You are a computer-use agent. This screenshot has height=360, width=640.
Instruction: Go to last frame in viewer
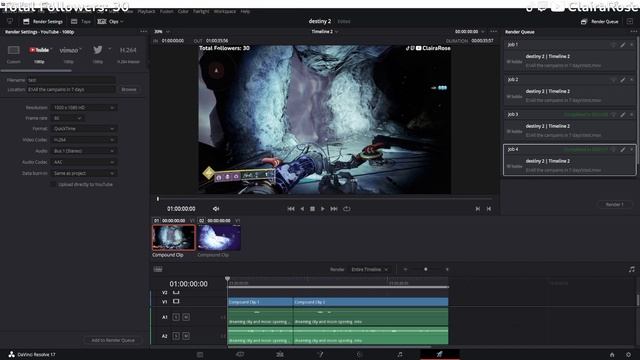pos(334,209)
